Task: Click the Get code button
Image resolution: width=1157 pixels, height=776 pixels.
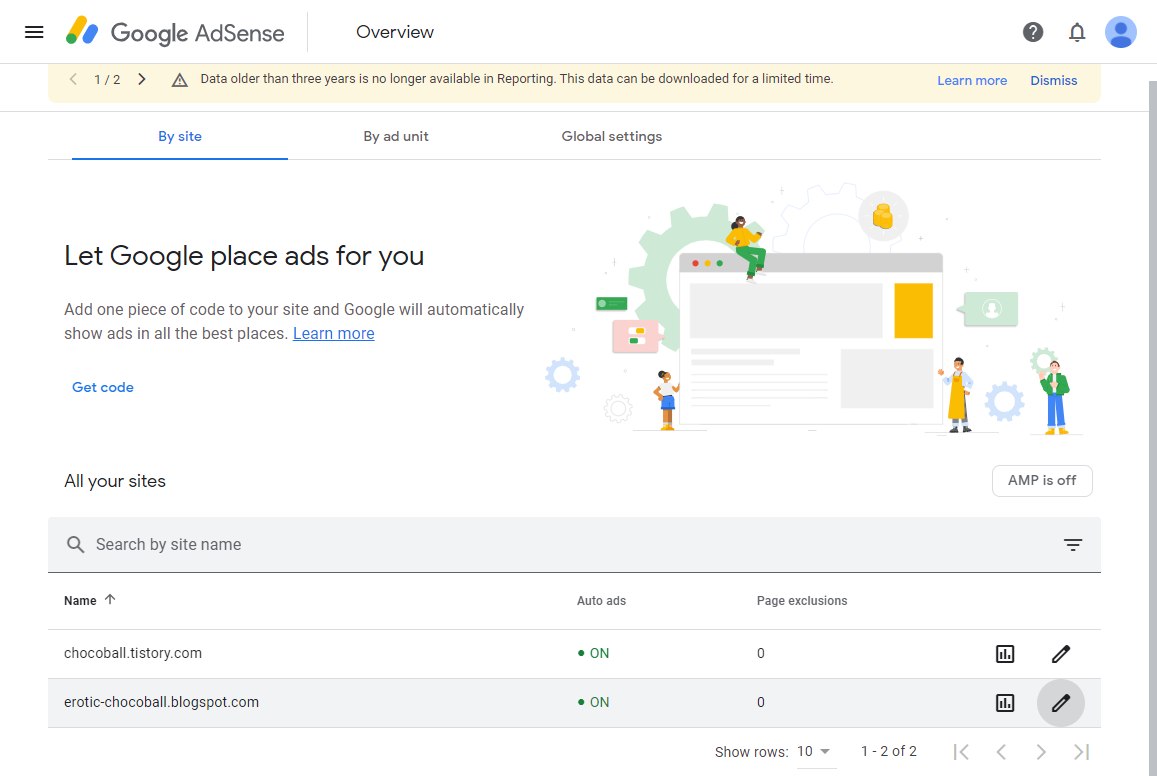Action: click(103, 387)
